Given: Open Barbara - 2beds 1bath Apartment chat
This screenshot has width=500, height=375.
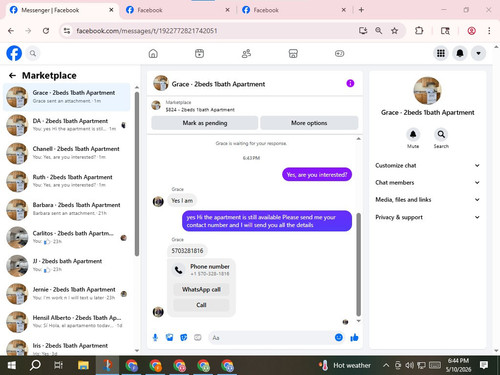Looking at the screenshot, I should [67, 209].
